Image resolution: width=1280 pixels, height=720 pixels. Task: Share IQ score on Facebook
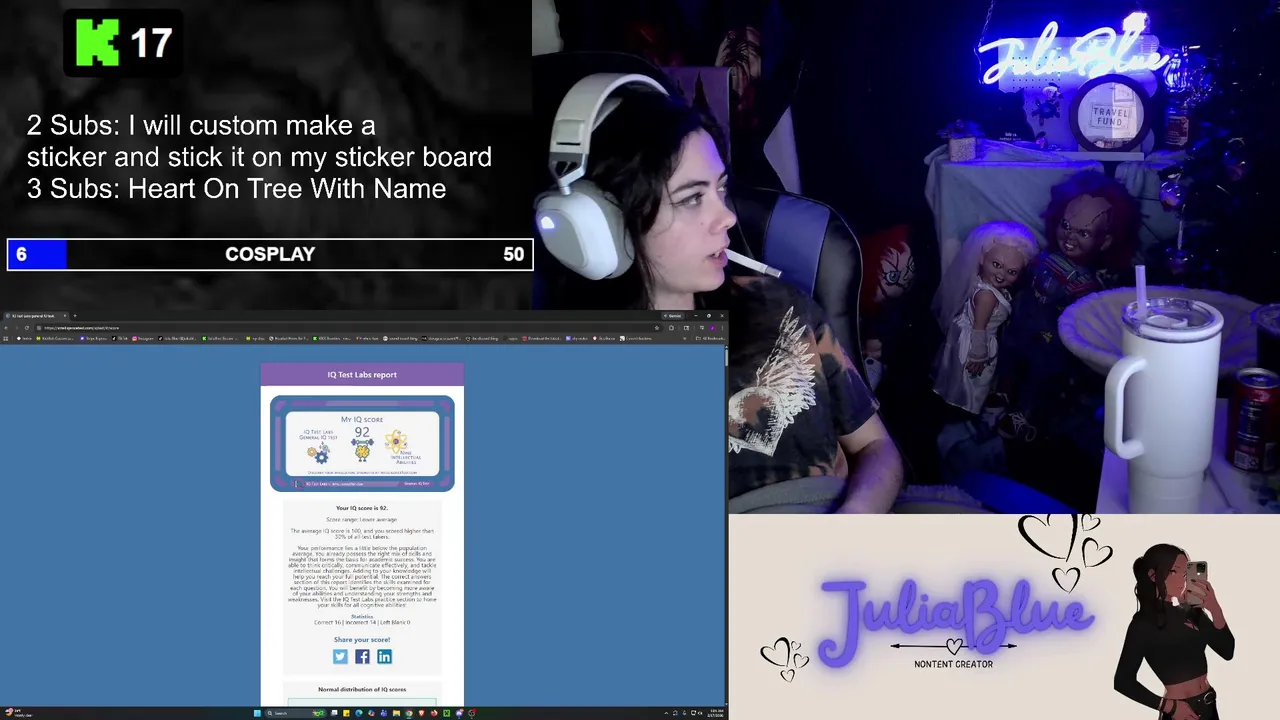coord(362,657)
